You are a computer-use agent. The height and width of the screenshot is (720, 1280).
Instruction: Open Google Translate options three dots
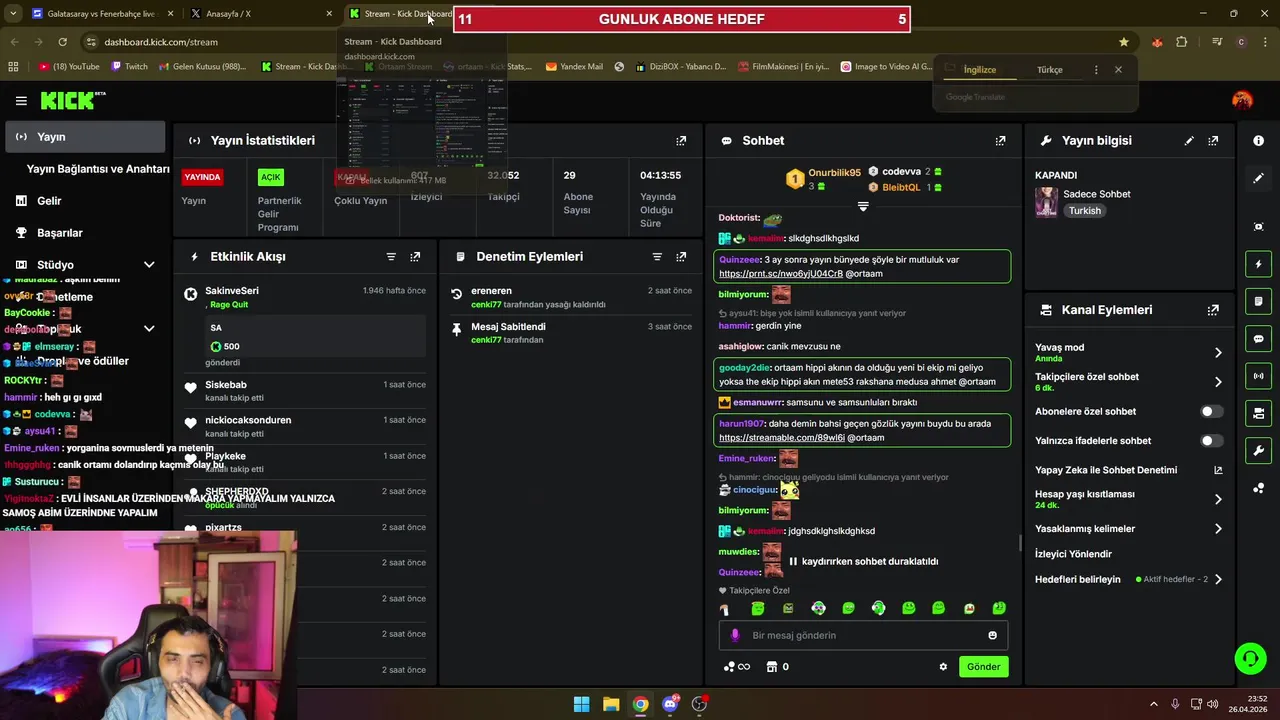1096,70
